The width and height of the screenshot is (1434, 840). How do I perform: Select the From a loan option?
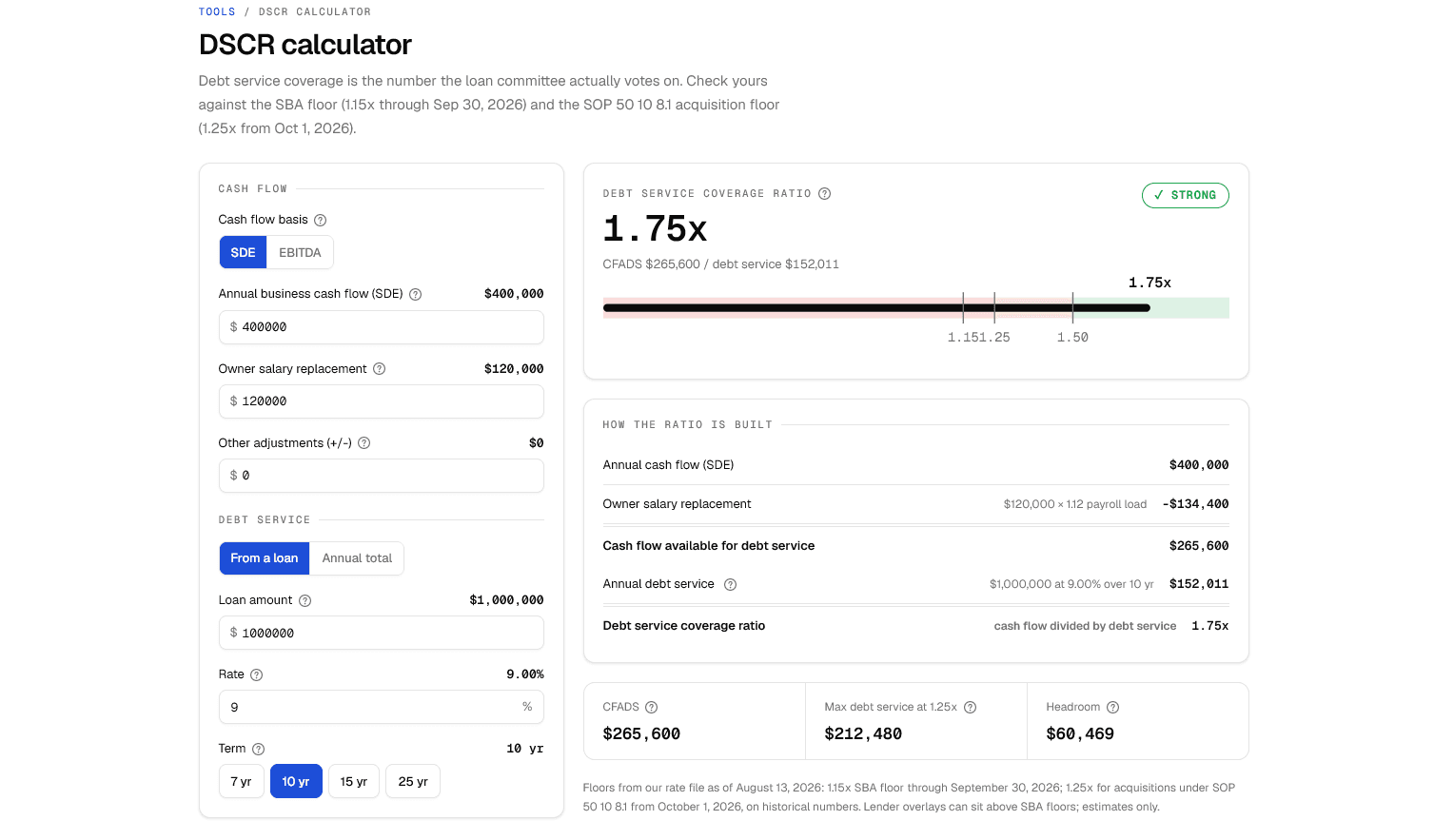(265, 558)
